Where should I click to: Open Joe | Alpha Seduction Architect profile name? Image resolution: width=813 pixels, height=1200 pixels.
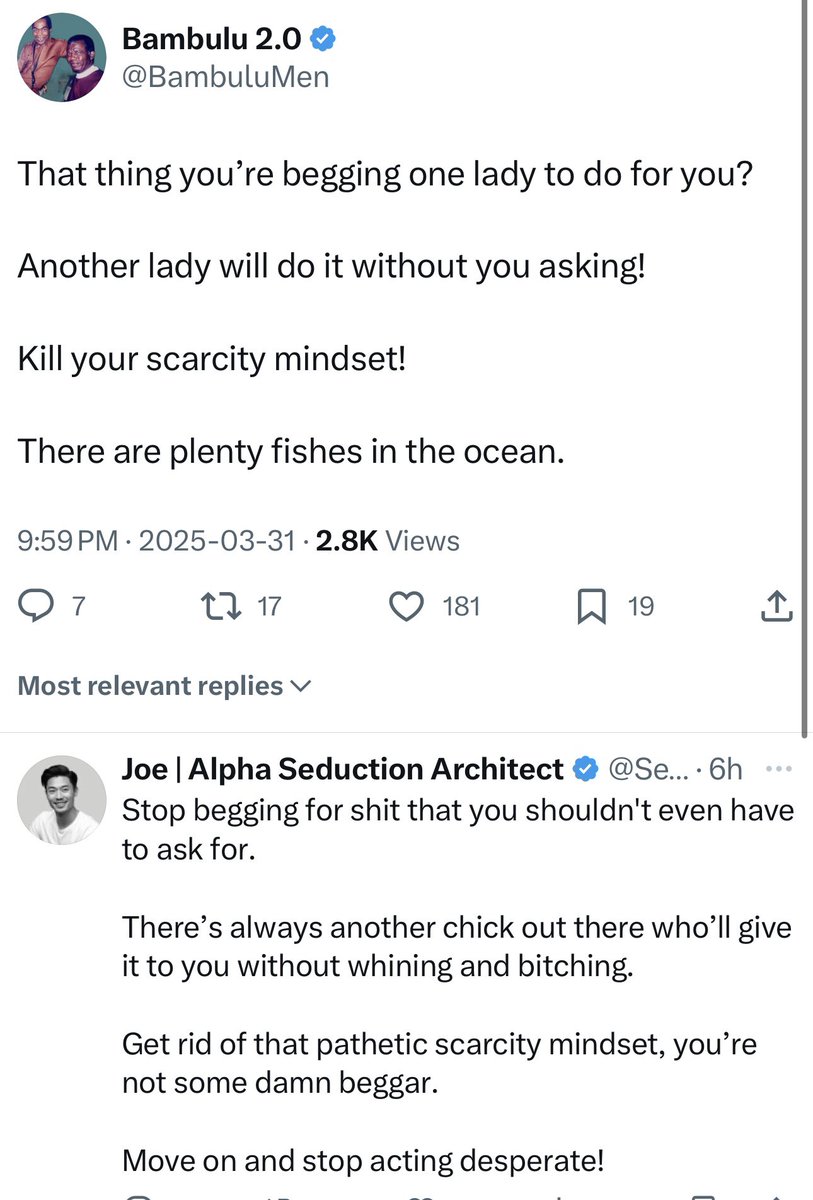(x=343, y=769)
